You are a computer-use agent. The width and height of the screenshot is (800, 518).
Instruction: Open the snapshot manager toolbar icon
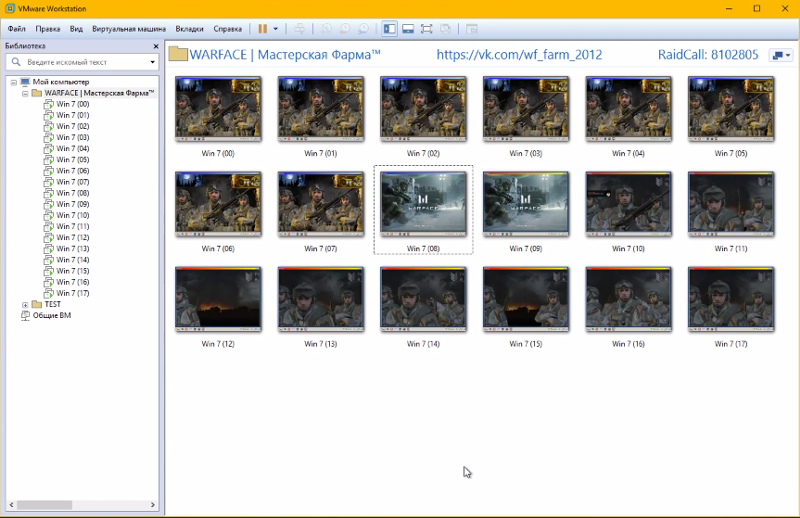(x=363, y=29)
